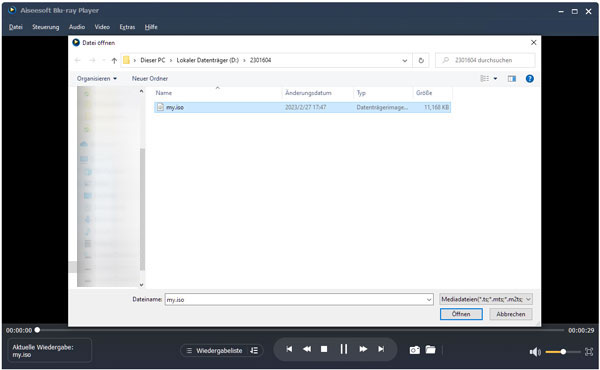The width and height of the screenshot is (600, 370).
Task: Pause the video with the pause button
Action: (344, 349)
